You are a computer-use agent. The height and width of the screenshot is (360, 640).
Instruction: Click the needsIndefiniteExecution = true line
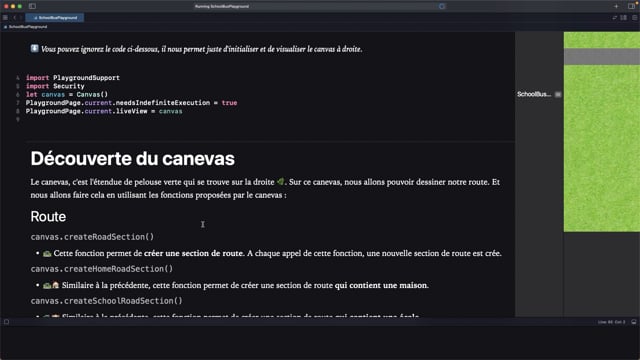pyautogui.click(x=131, y=103)
